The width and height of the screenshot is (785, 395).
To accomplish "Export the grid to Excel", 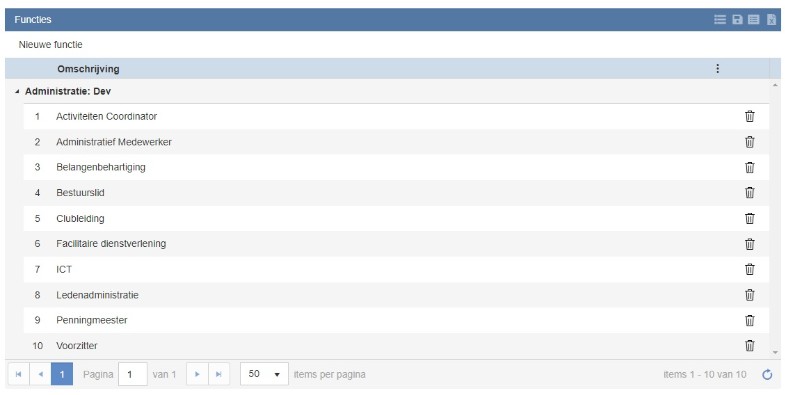I will click(771, 20).
